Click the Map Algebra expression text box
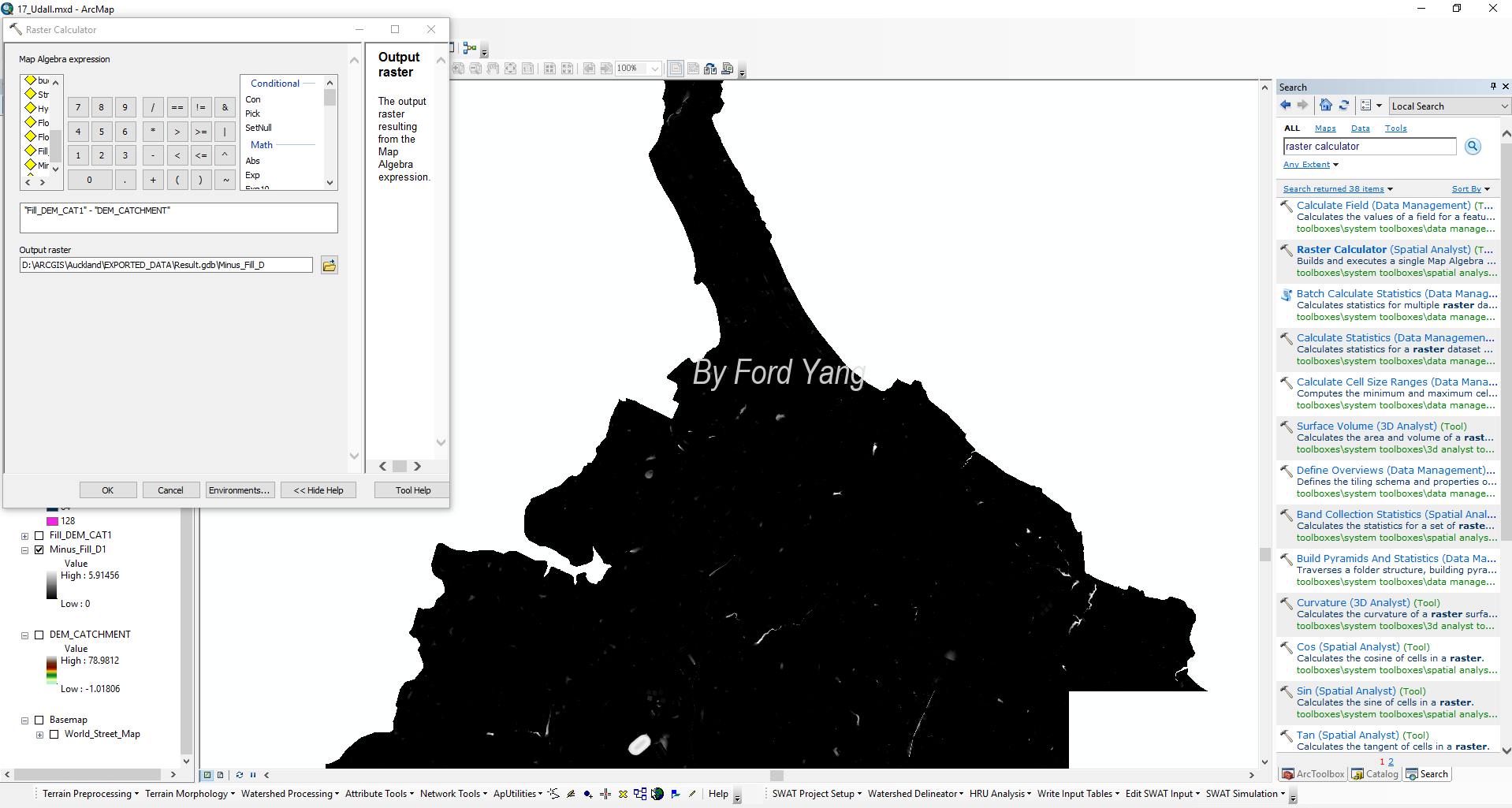The height and width of the screenshot is (808, 1512). pyautogui.click(x=179, y=218)
